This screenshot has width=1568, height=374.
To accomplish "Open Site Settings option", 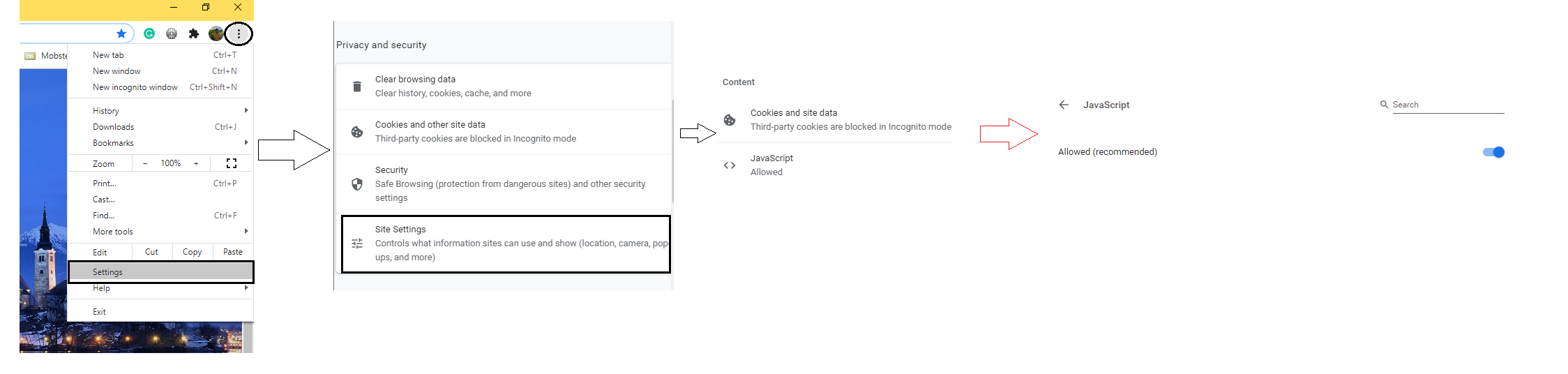I will [505, 244].
